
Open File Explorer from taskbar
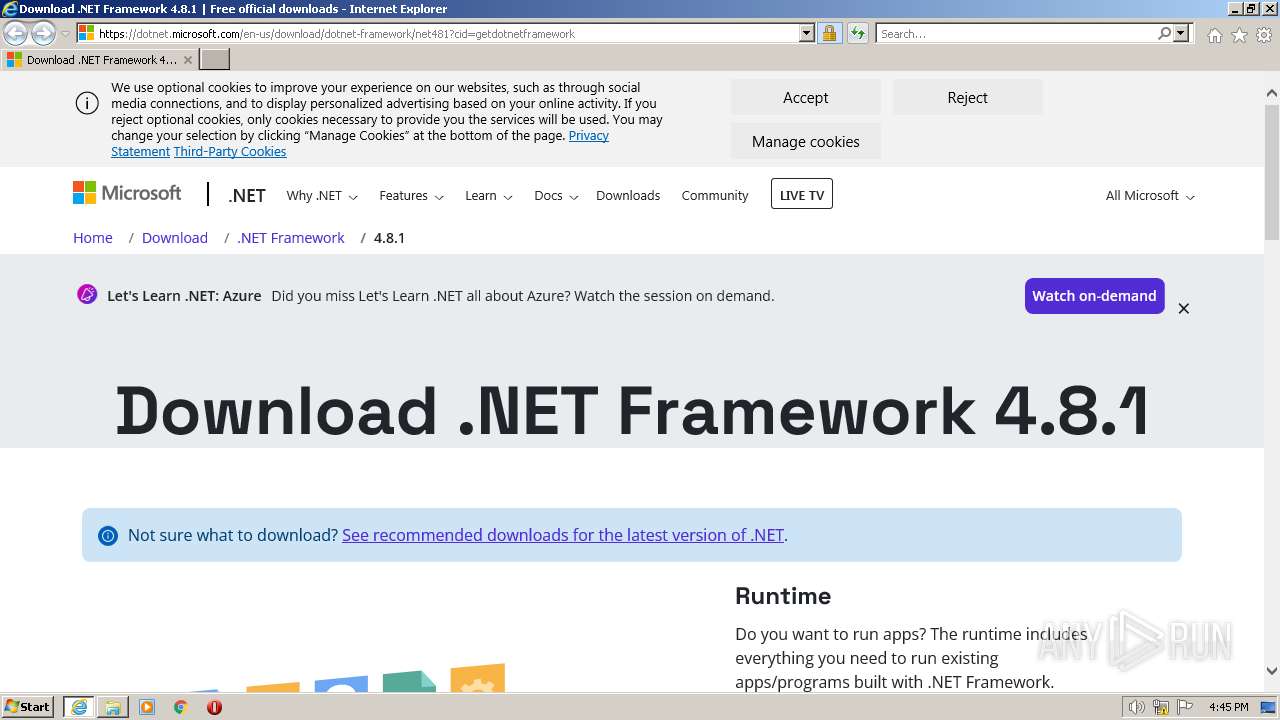pyautogui.click(x=113, y=707)
